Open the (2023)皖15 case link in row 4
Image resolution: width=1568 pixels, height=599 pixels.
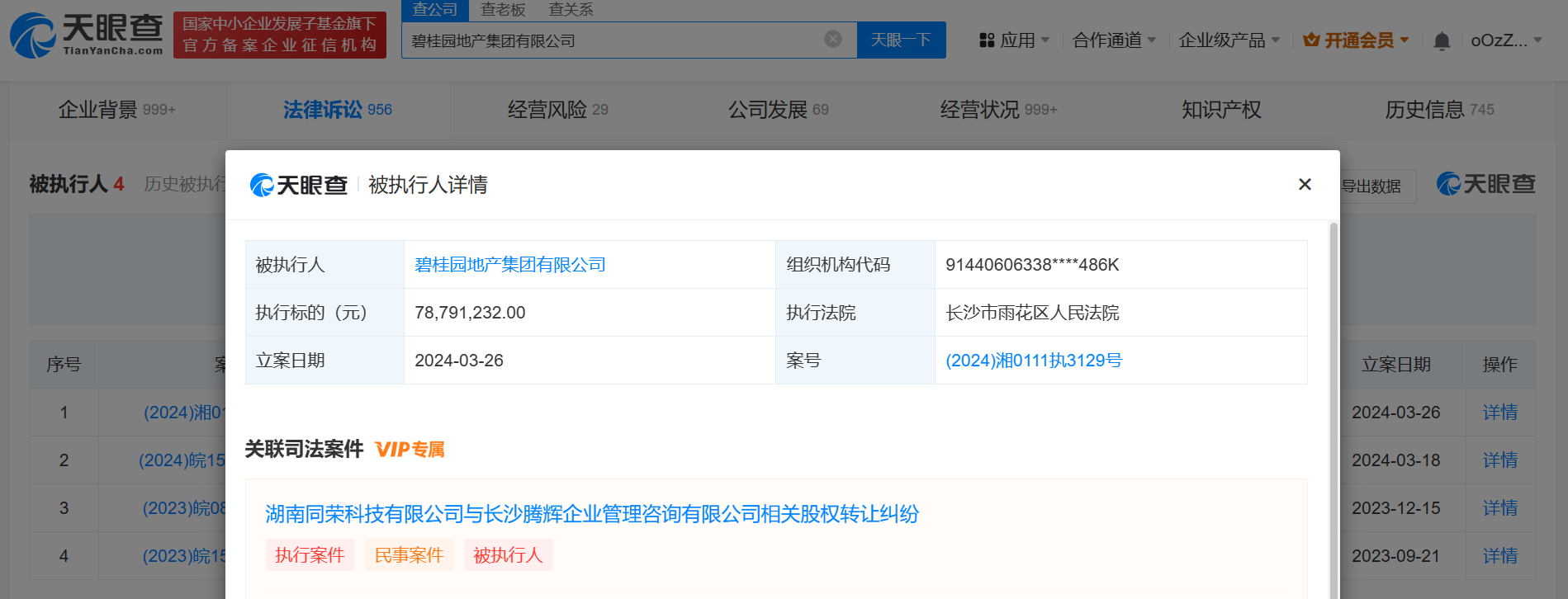click(x=183, y=556)
